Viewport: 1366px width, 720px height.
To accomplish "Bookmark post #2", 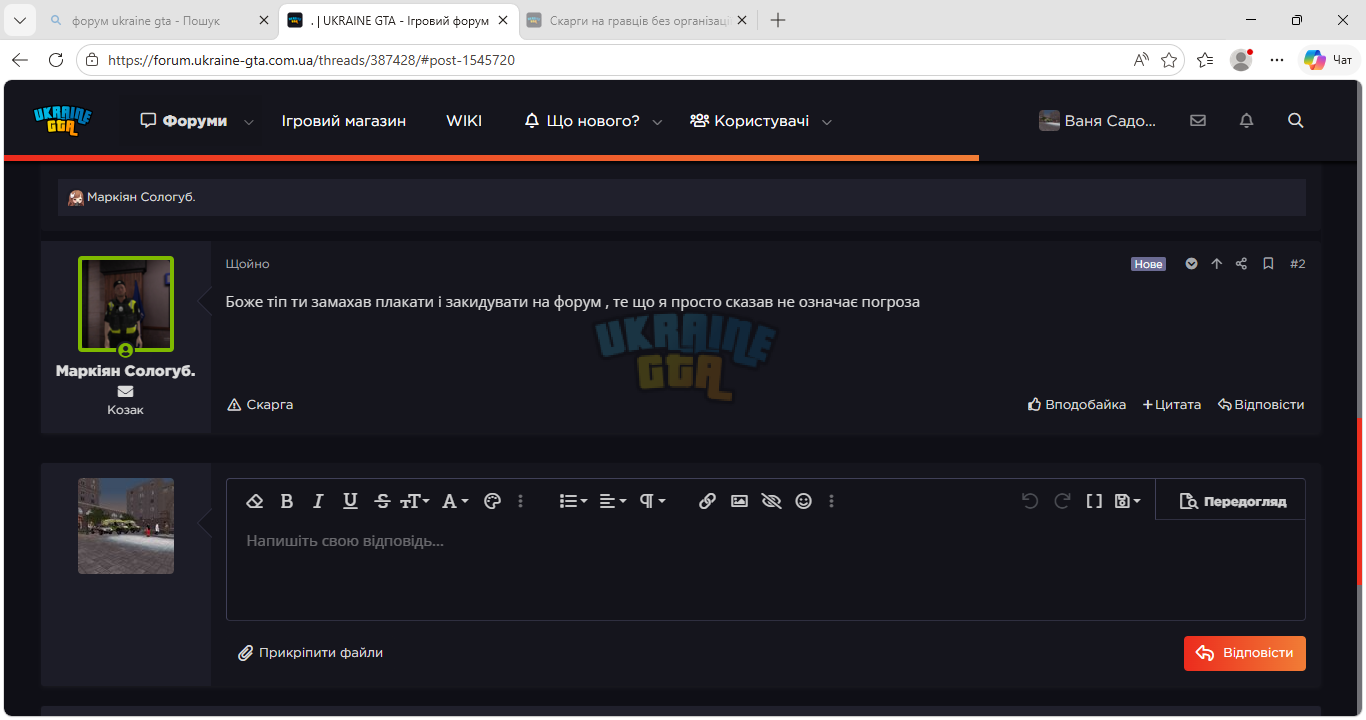I will pyautogui.click(x=1268, y=264).
